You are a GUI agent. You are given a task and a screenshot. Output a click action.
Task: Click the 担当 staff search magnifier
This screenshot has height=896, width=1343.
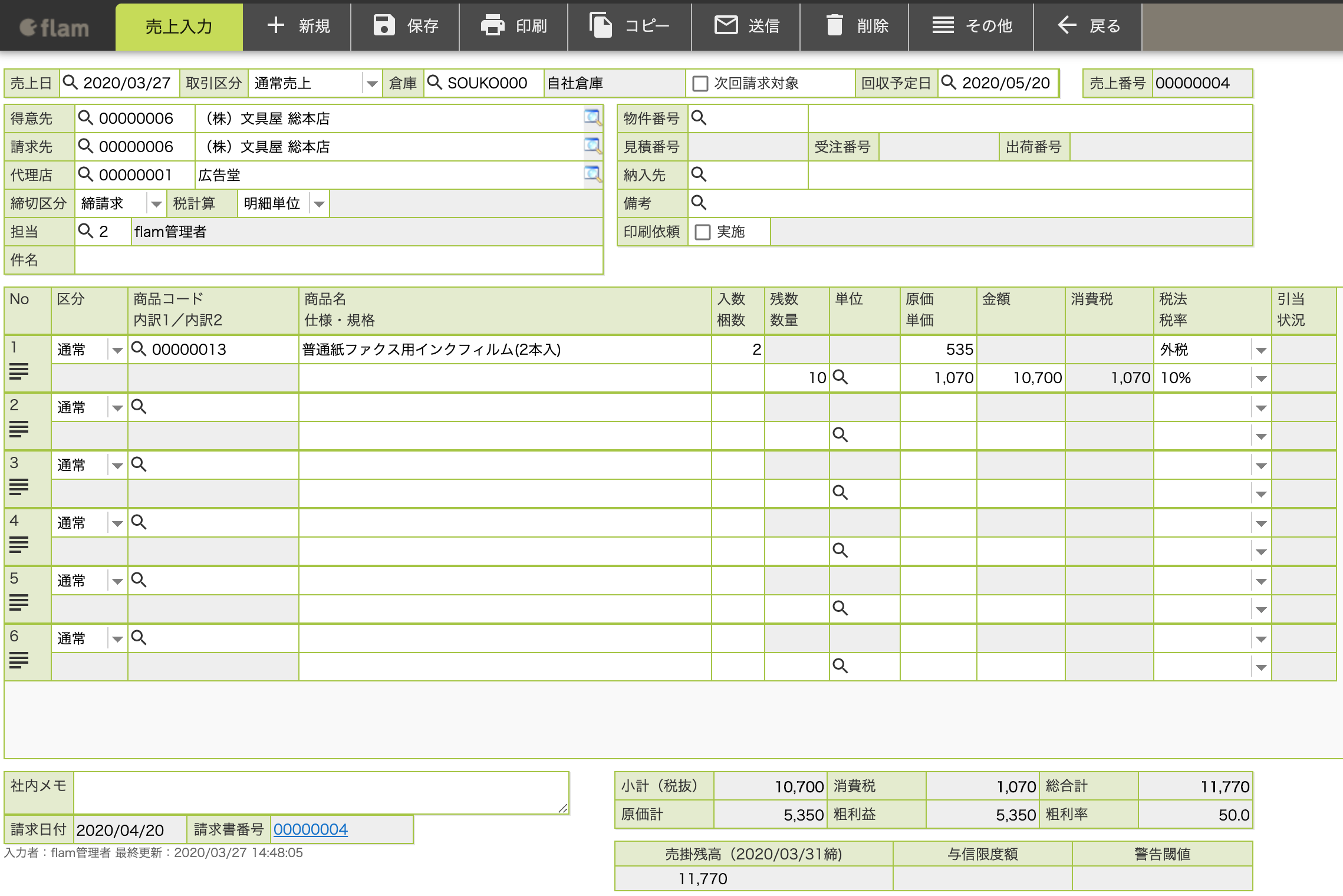tap(85, 230)
